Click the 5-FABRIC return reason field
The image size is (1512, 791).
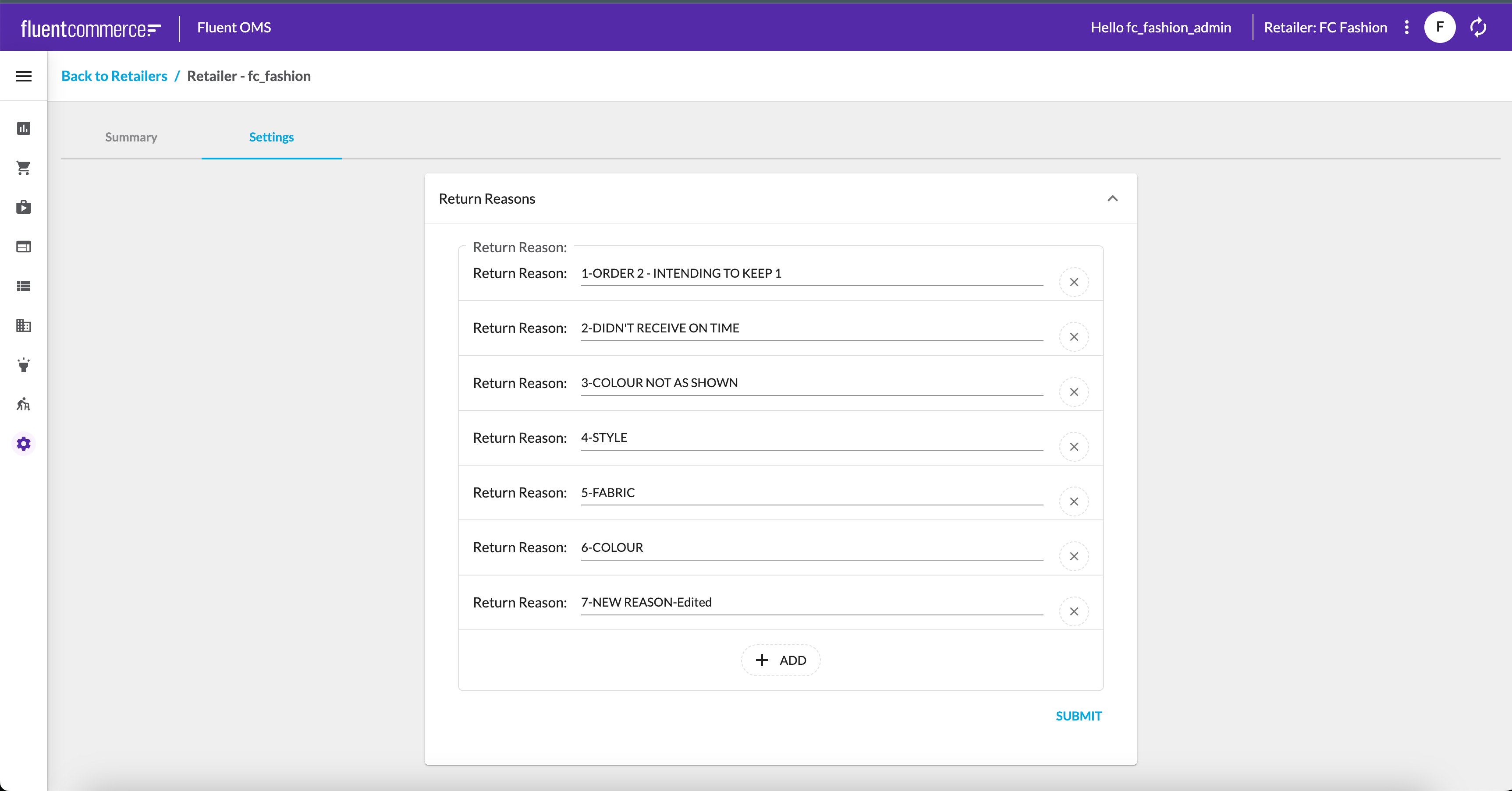point(811,493)
